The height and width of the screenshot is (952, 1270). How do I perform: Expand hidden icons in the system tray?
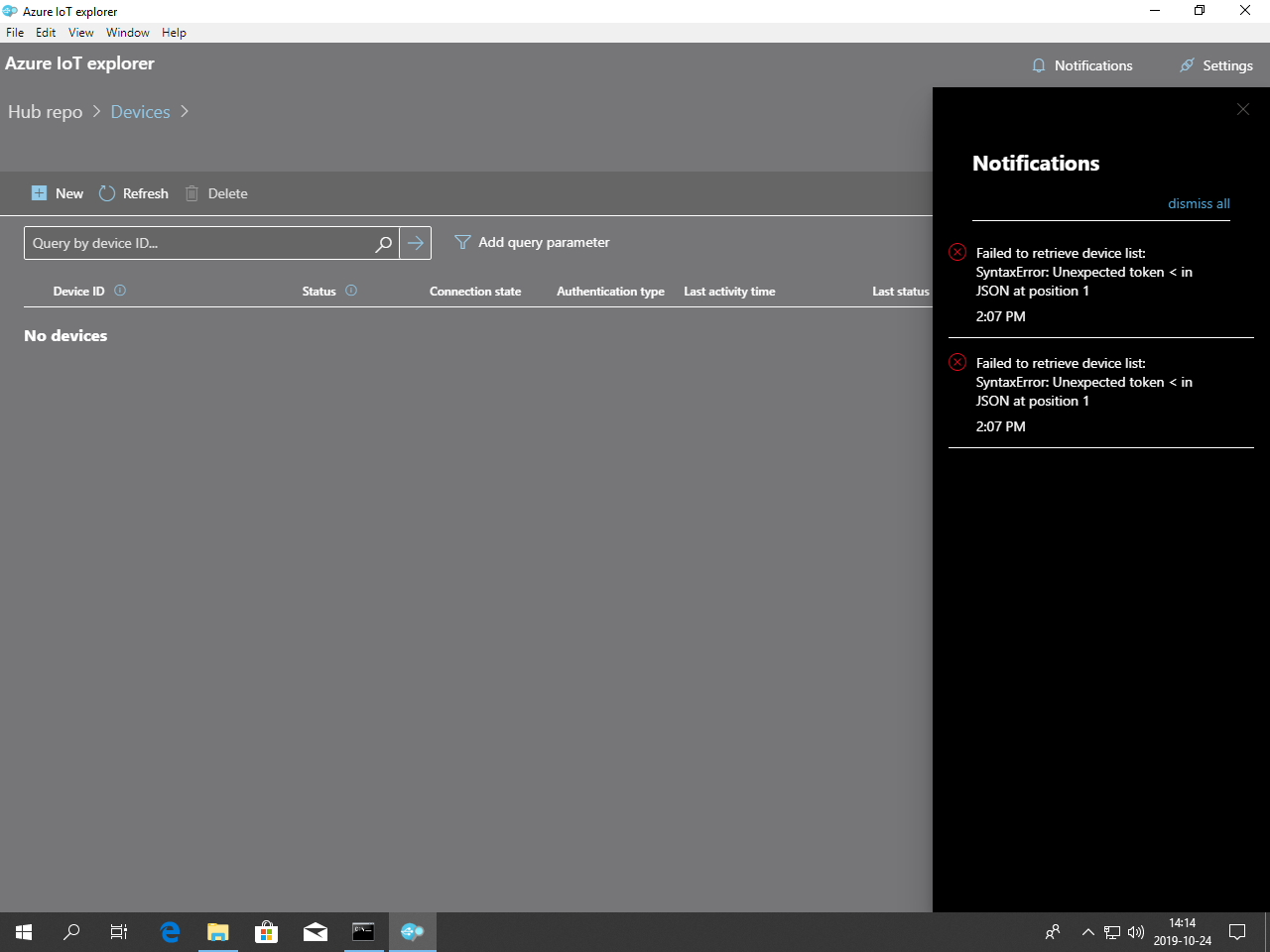pos(1088,931)
